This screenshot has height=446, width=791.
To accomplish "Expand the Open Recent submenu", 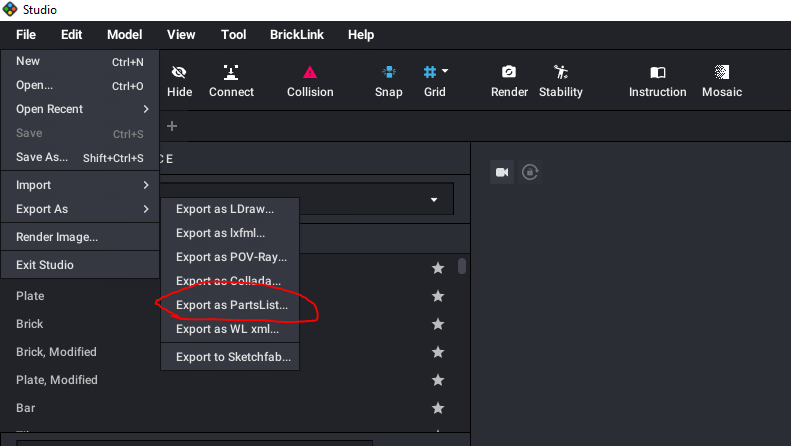I will [x=80, y=109].
